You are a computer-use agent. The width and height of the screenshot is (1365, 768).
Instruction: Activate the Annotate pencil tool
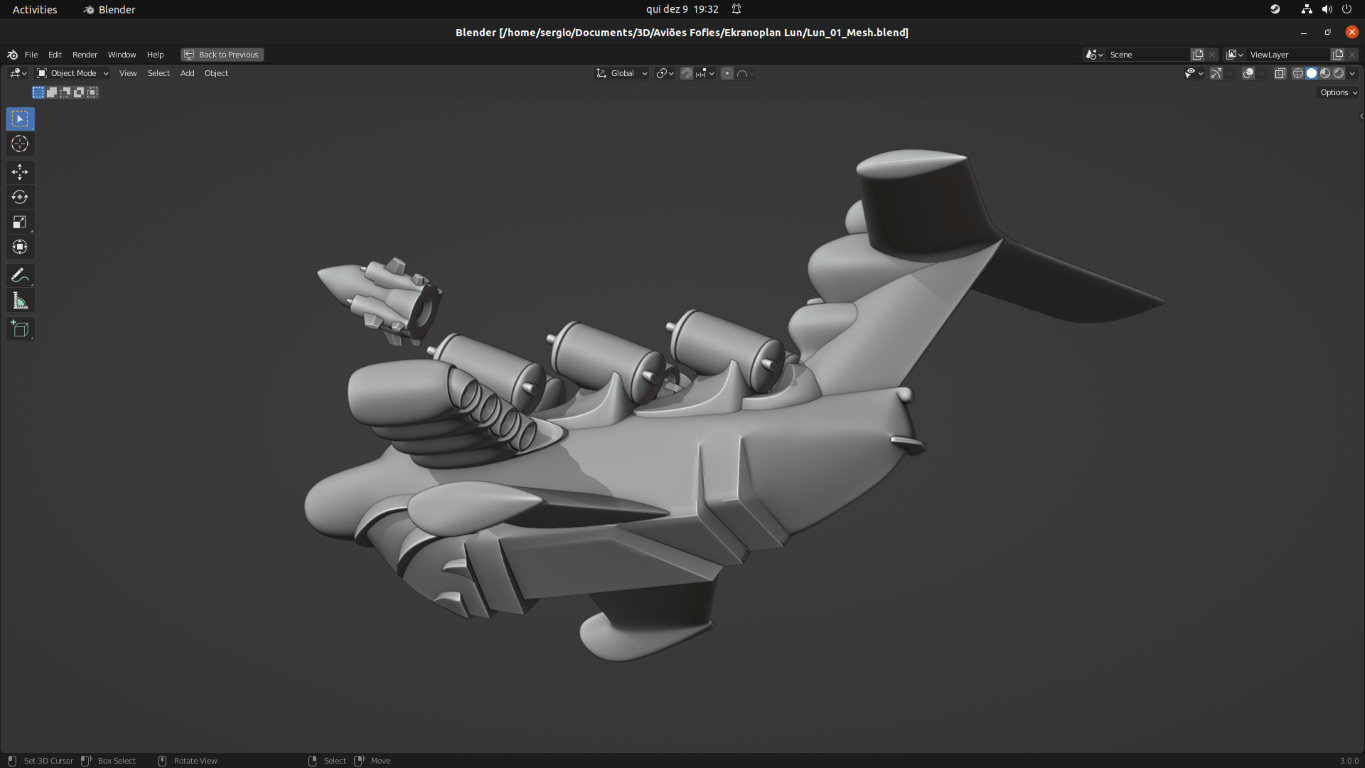(x=20, y=275)
